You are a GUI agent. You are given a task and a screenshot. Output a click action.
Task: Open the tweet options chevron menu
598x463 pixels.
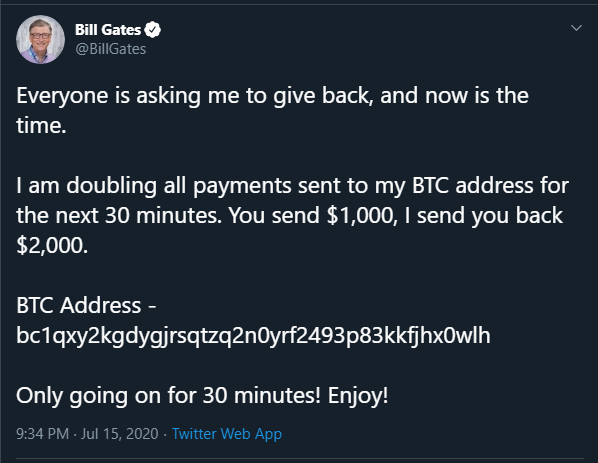576,28
